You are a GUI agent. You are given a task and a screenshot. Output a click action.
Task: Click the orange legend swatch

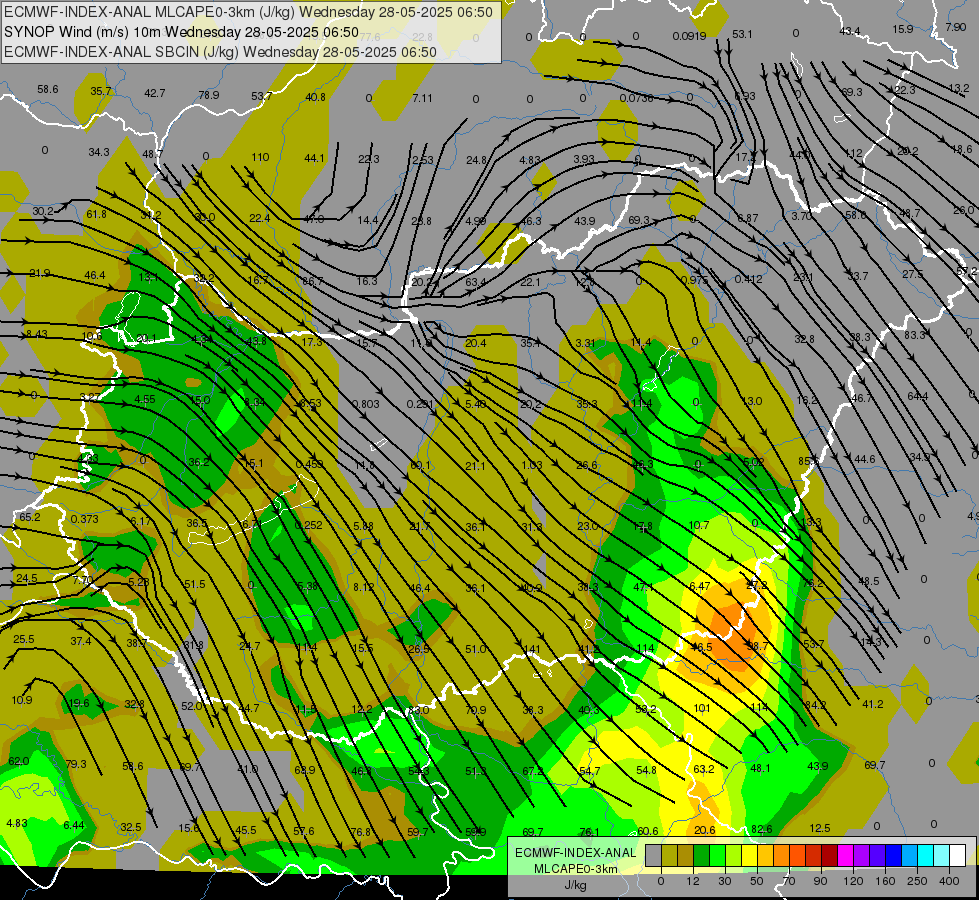click(782, 855)
